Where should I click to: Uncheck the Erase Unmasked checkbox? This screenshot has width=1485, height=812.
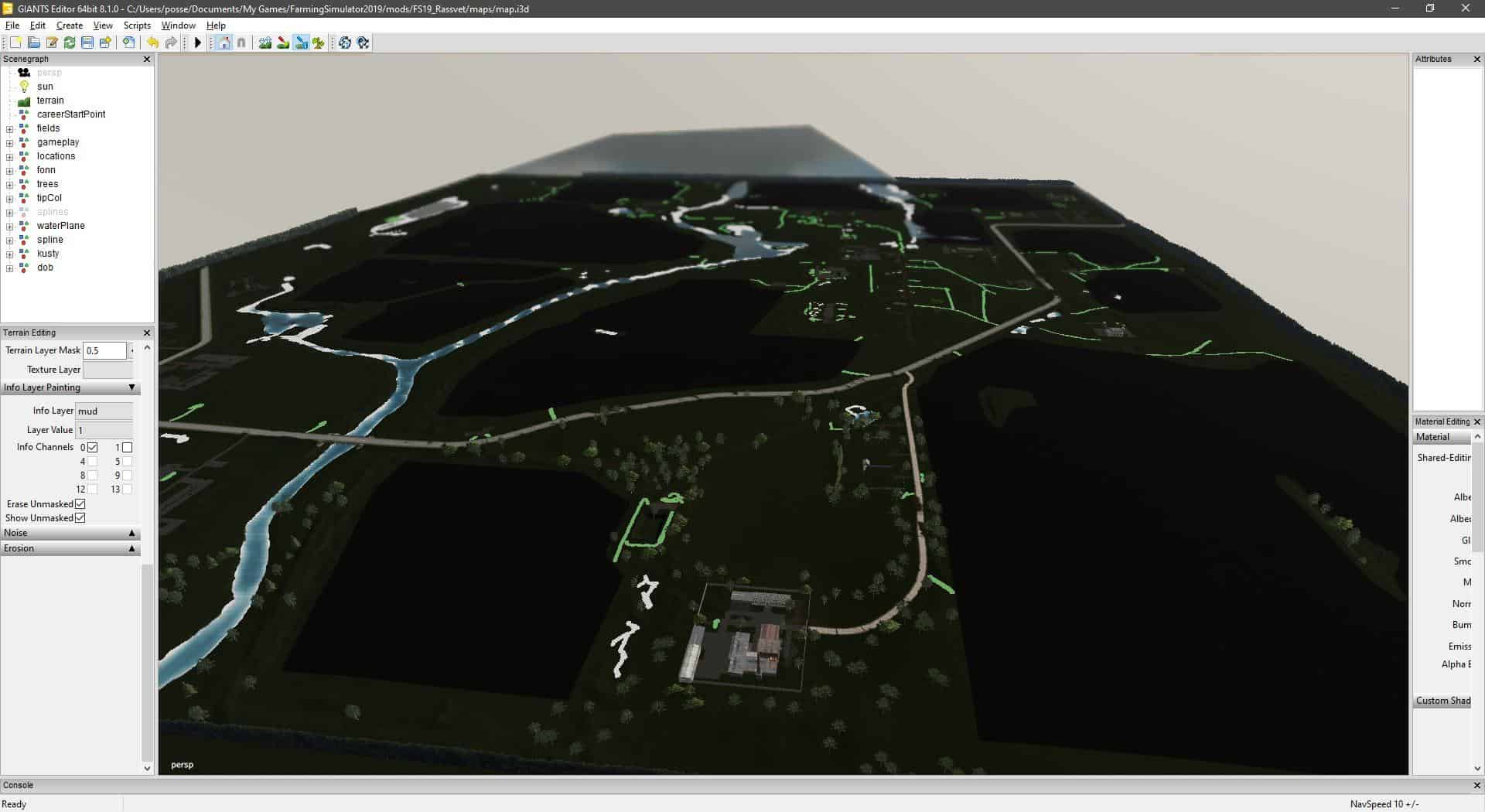coord(80,503)
